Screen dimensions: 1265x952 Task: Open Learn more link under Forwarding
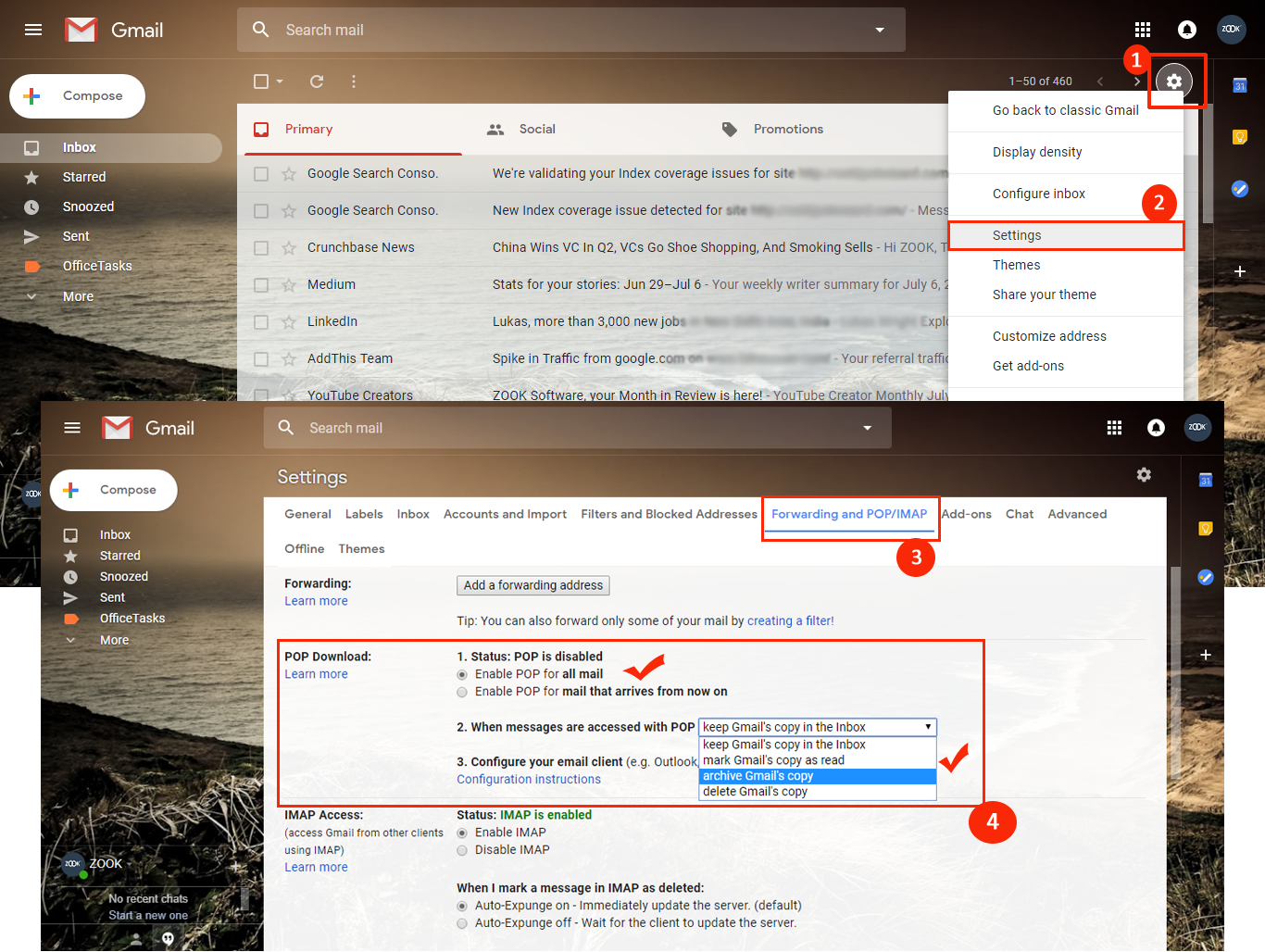click(316, 601)
